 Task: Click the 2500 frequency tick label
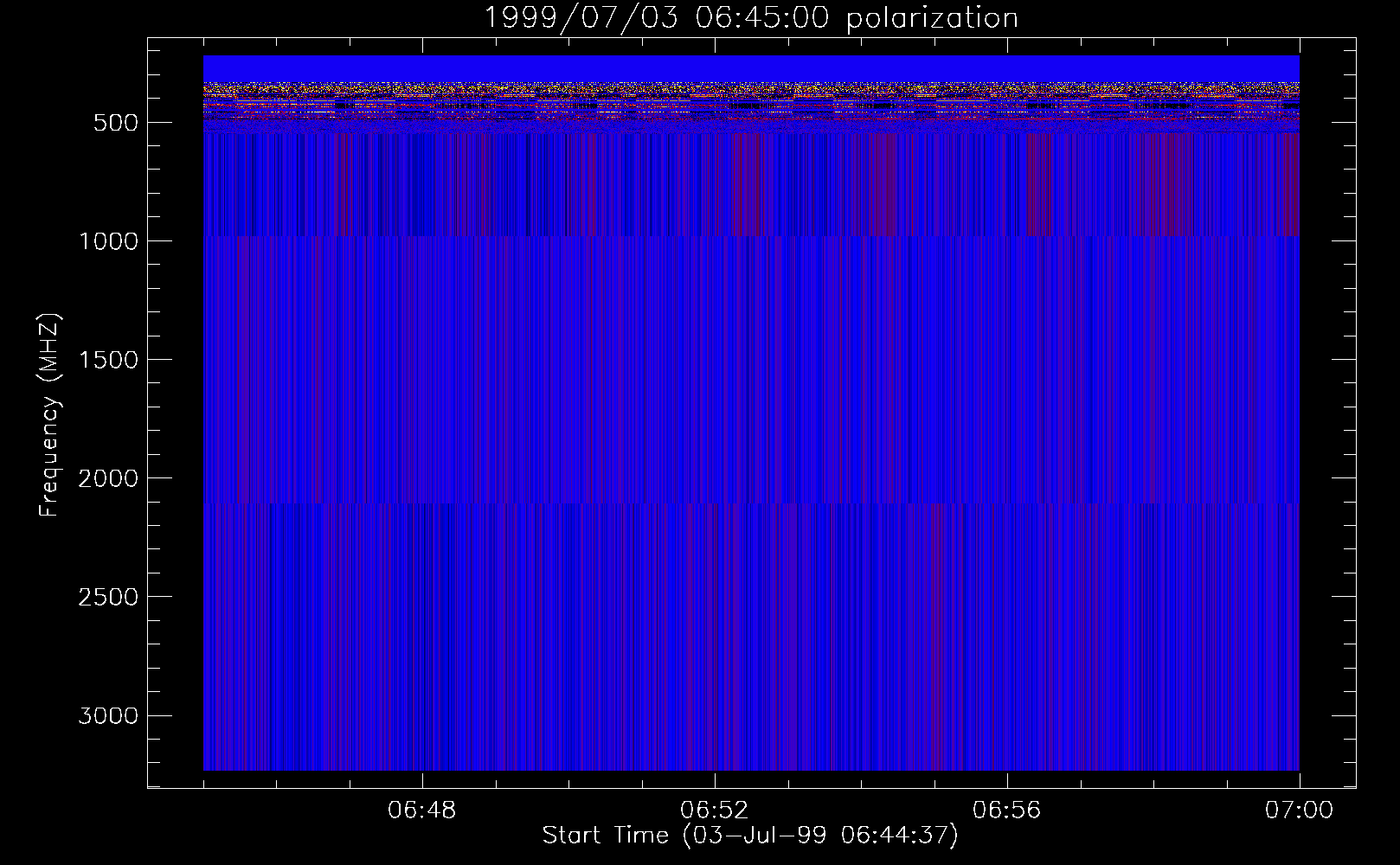(x=108, y=597)
